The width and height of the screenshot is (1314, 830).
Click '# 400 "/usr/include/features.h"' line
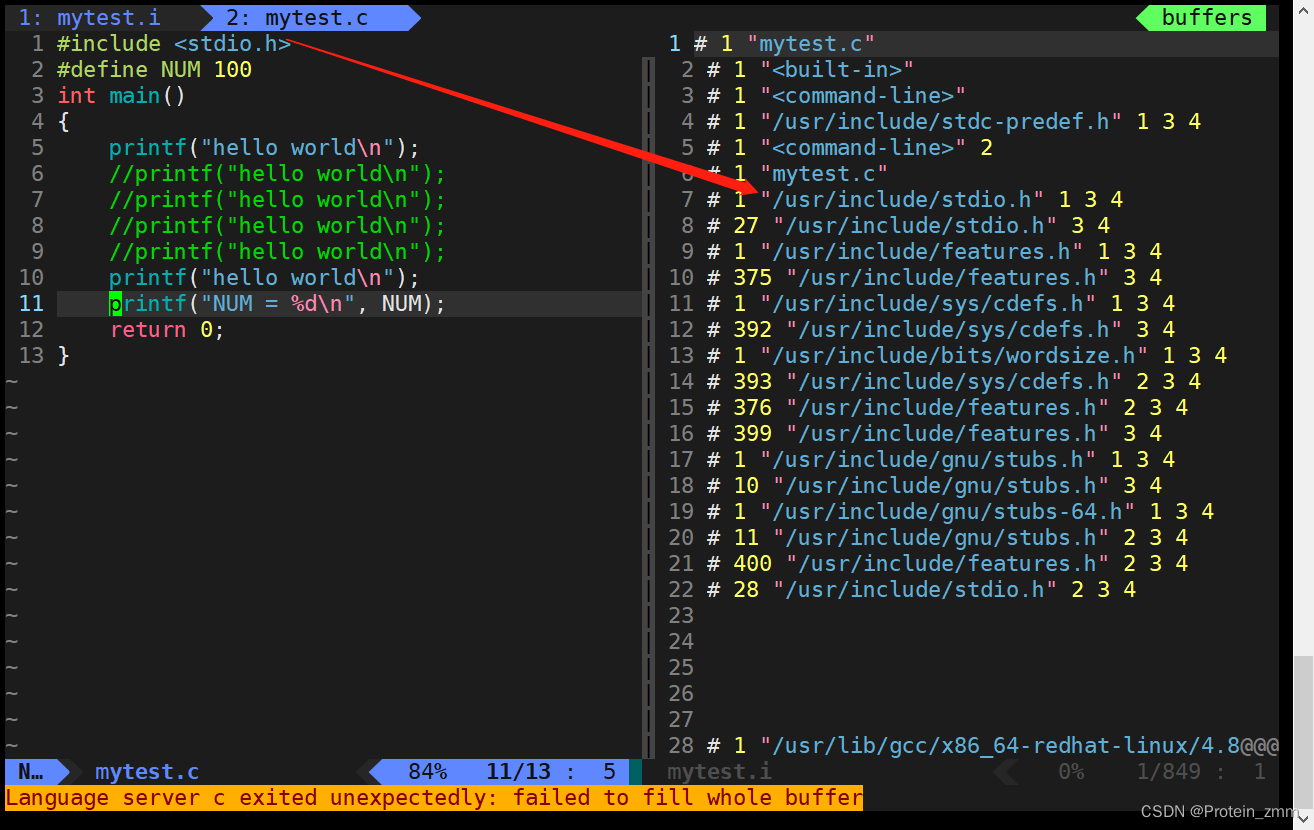[x=948, y=564]
